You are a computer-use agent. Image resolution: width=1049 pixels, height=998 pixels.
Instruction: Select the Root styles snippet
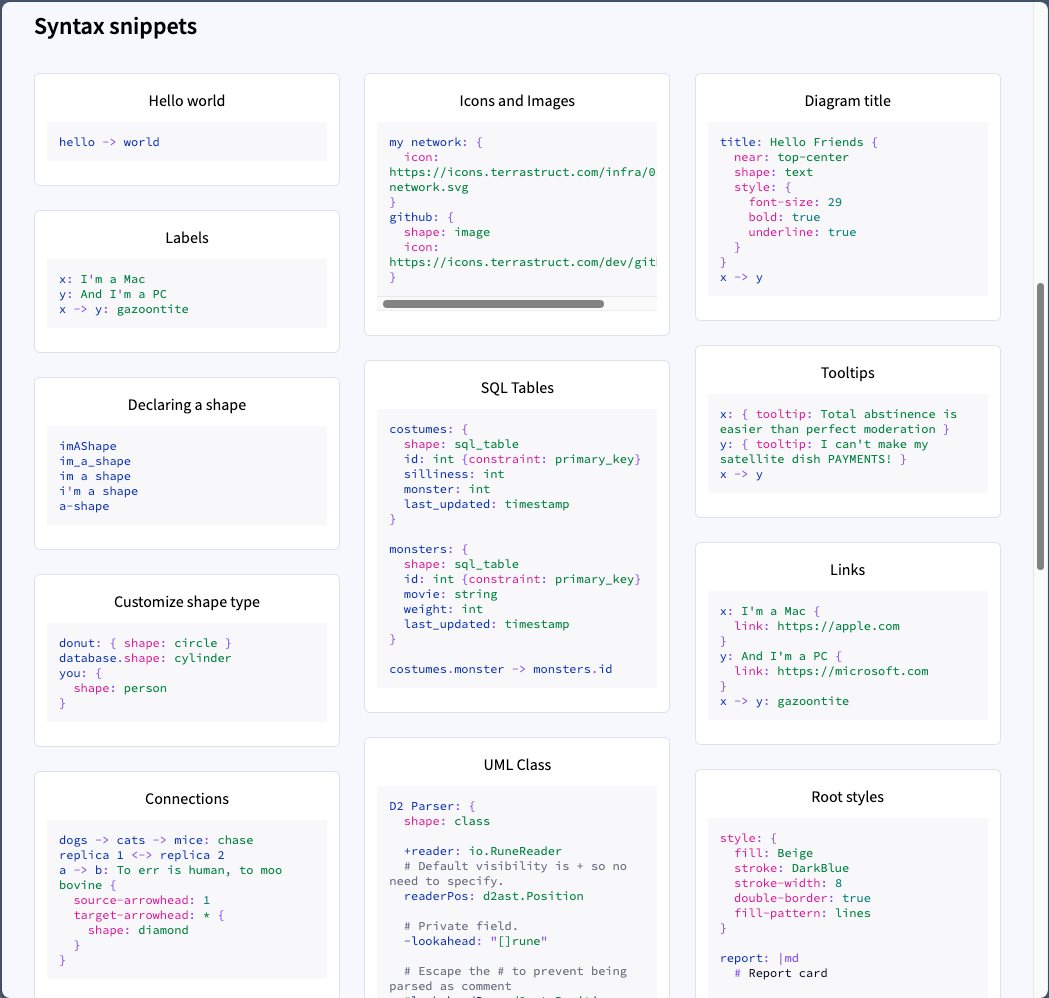[x=847, y=883]
